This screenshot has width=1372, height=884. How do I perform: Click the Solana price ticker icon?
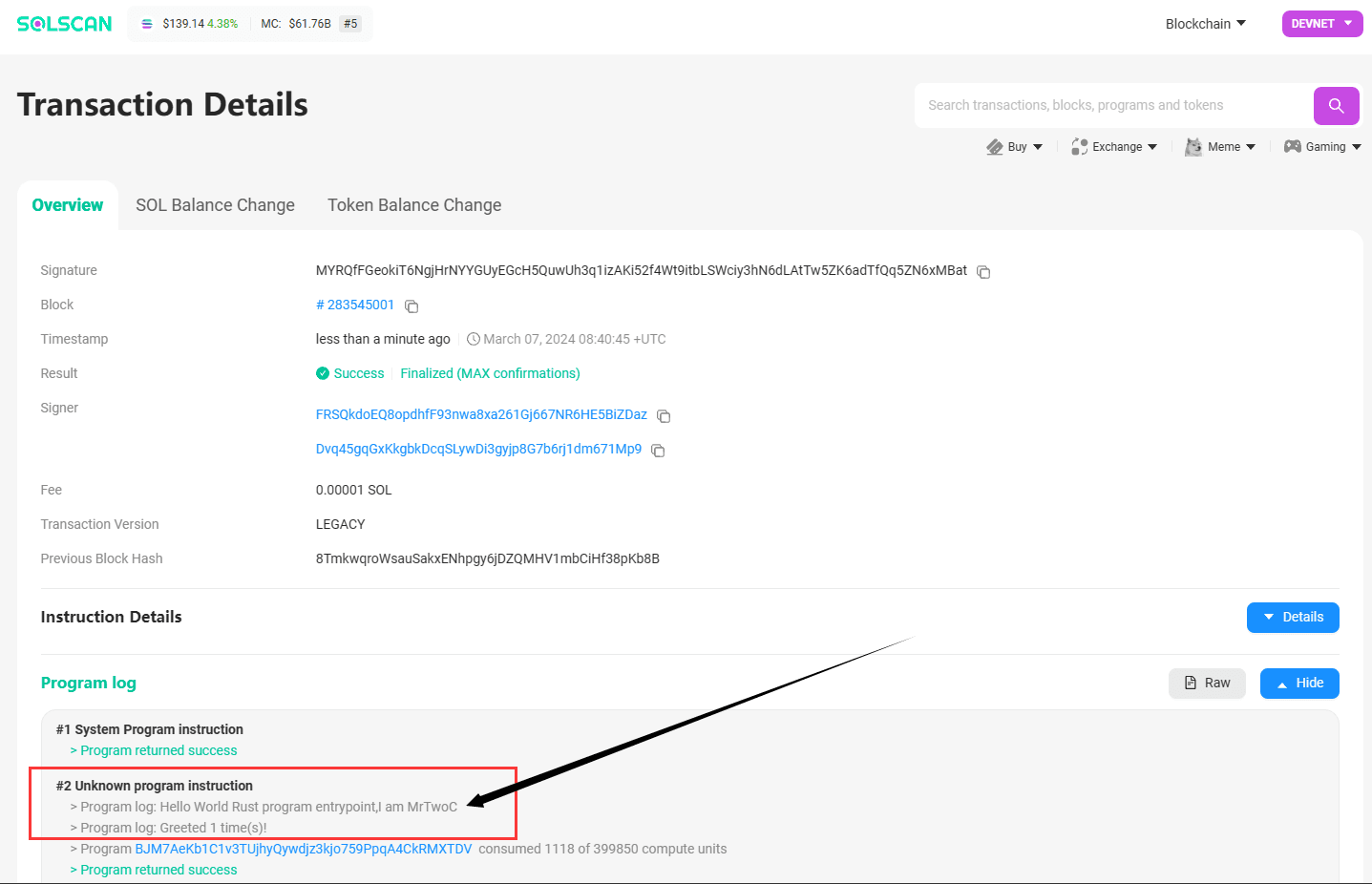click(x=147, y=24)
